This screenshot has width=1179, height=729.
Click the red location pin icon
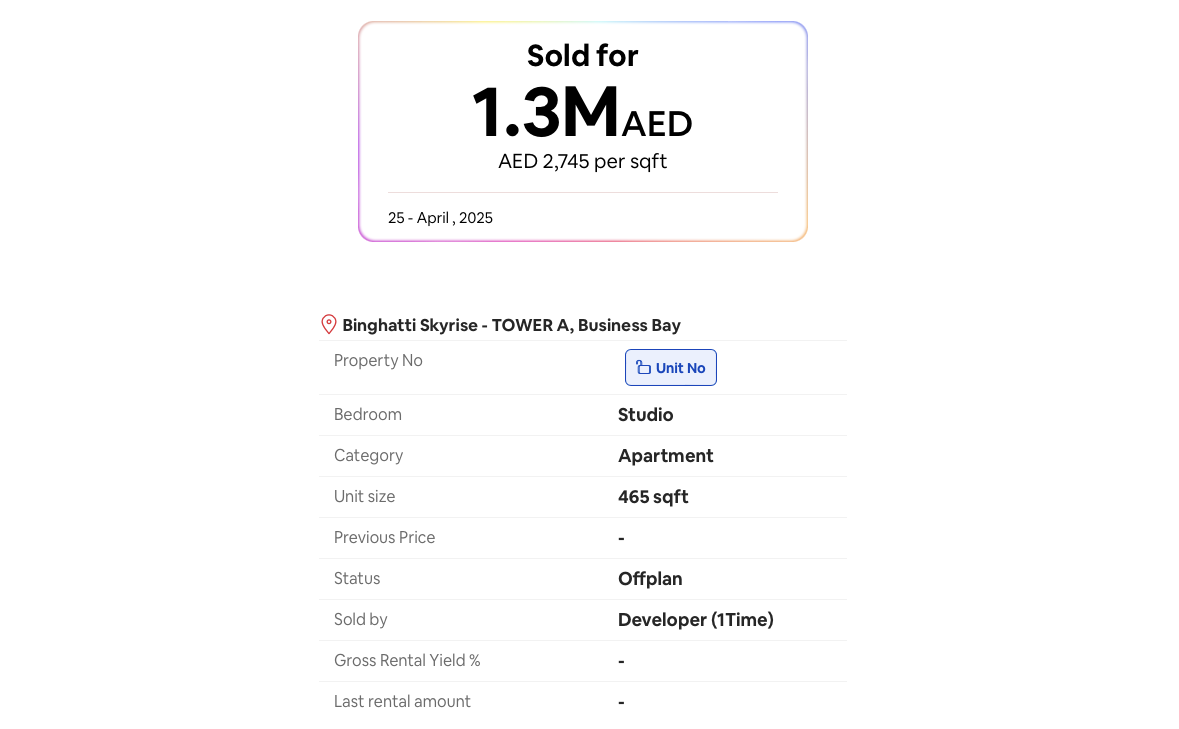[328, 324]
